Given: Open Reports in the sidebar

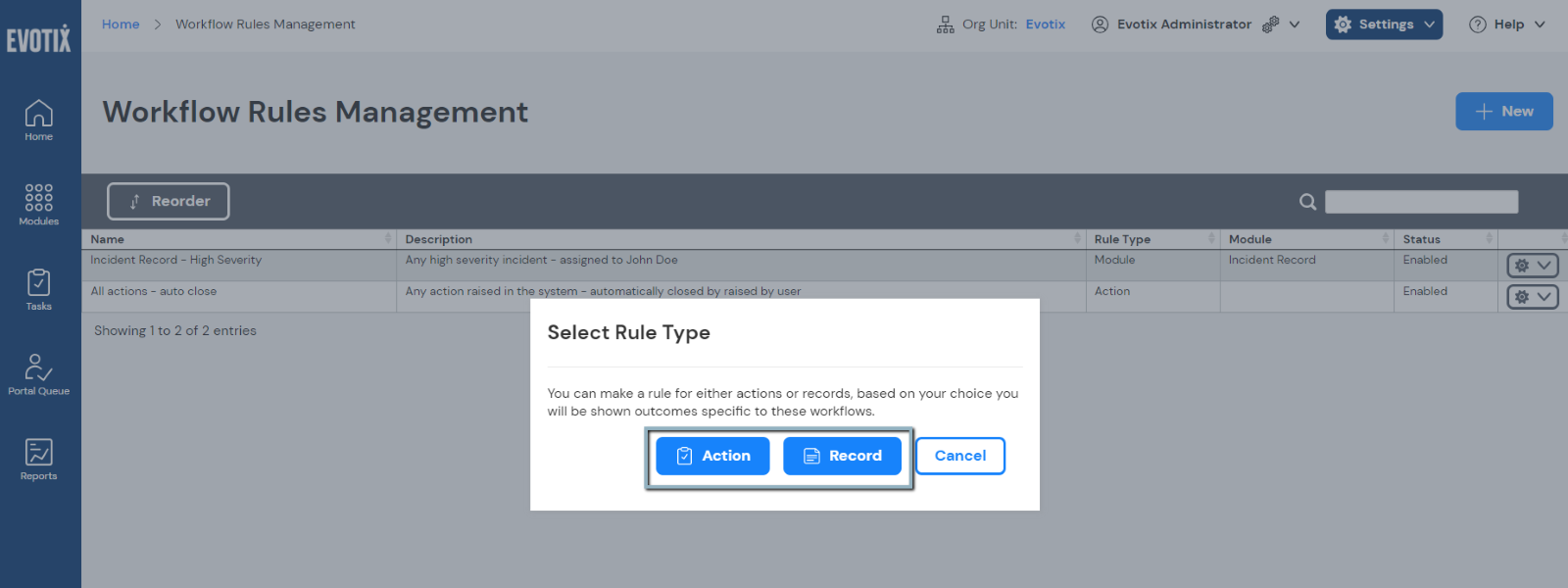Looking at the screenshot, I should 39,460.
